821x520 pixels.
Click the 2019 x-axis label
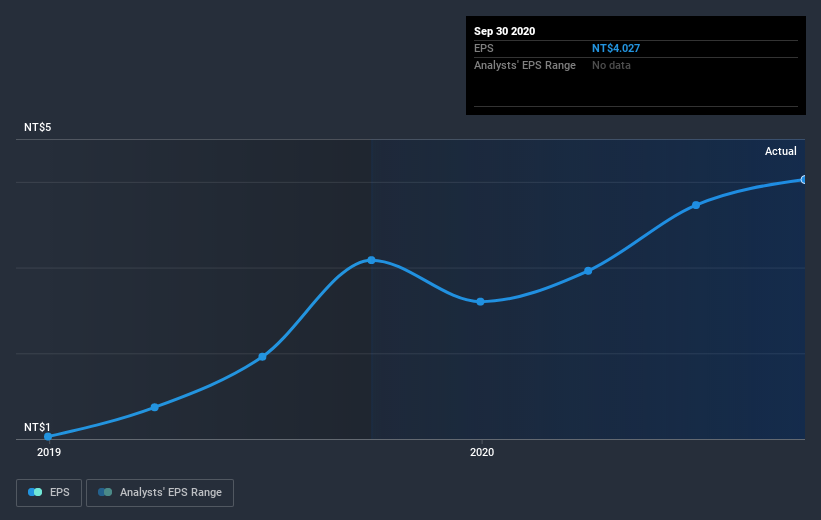[x=49, y=452]
